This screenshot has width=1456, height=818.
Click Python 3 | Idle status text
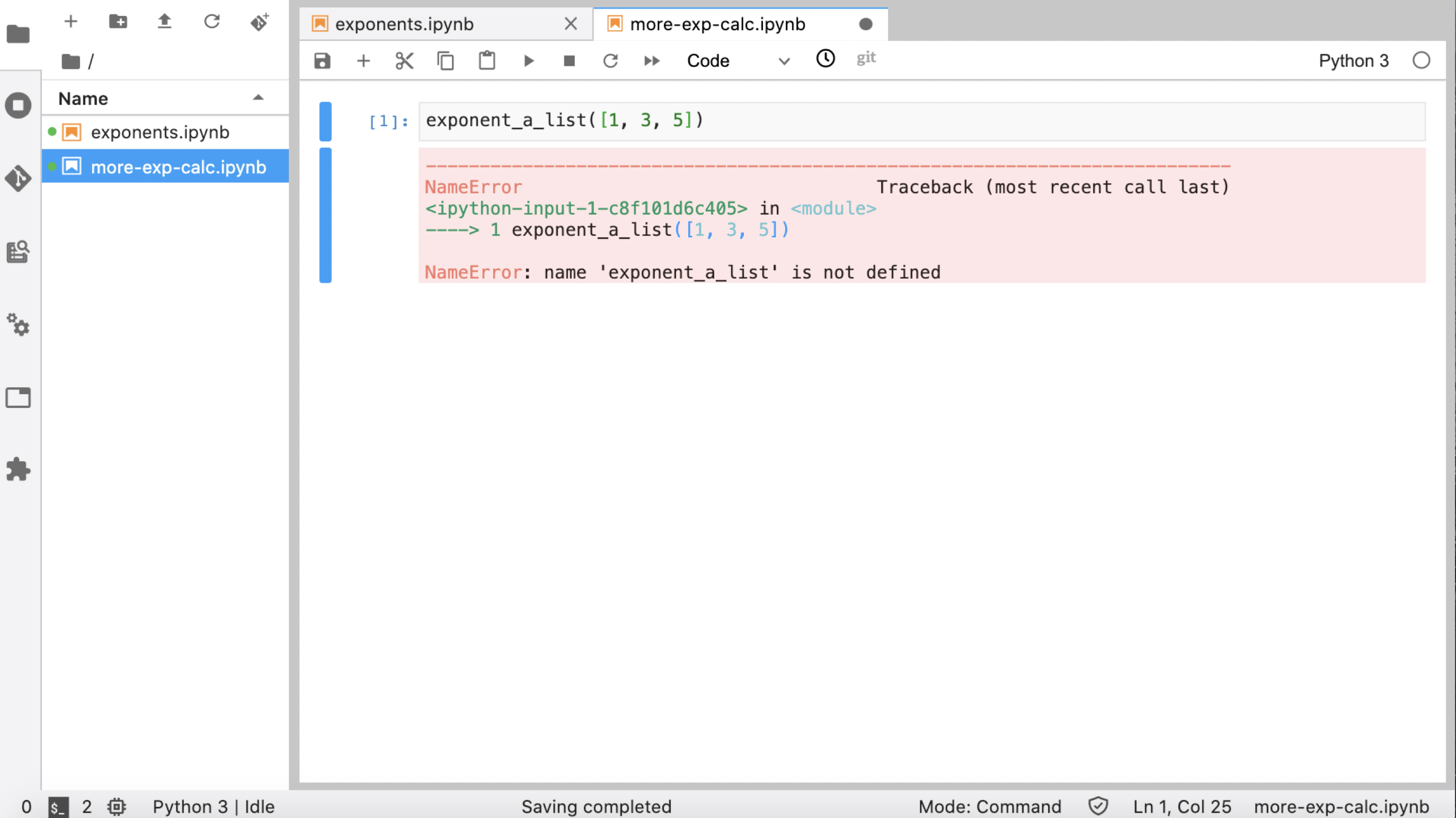[213, 806]
